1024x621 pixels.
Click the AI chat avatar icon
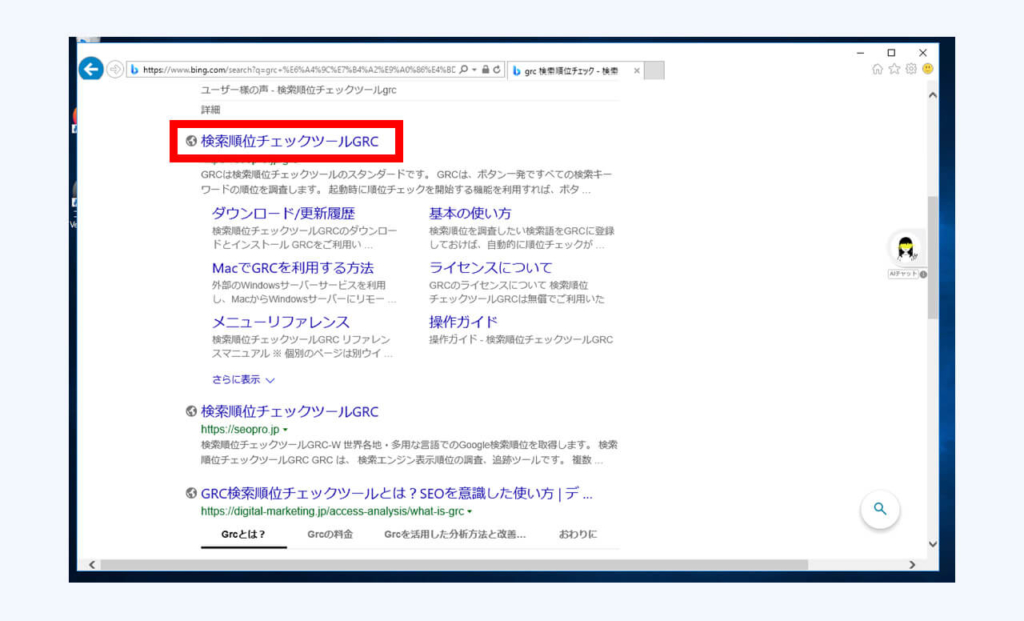pyautogui.click(x=905, y=248)
